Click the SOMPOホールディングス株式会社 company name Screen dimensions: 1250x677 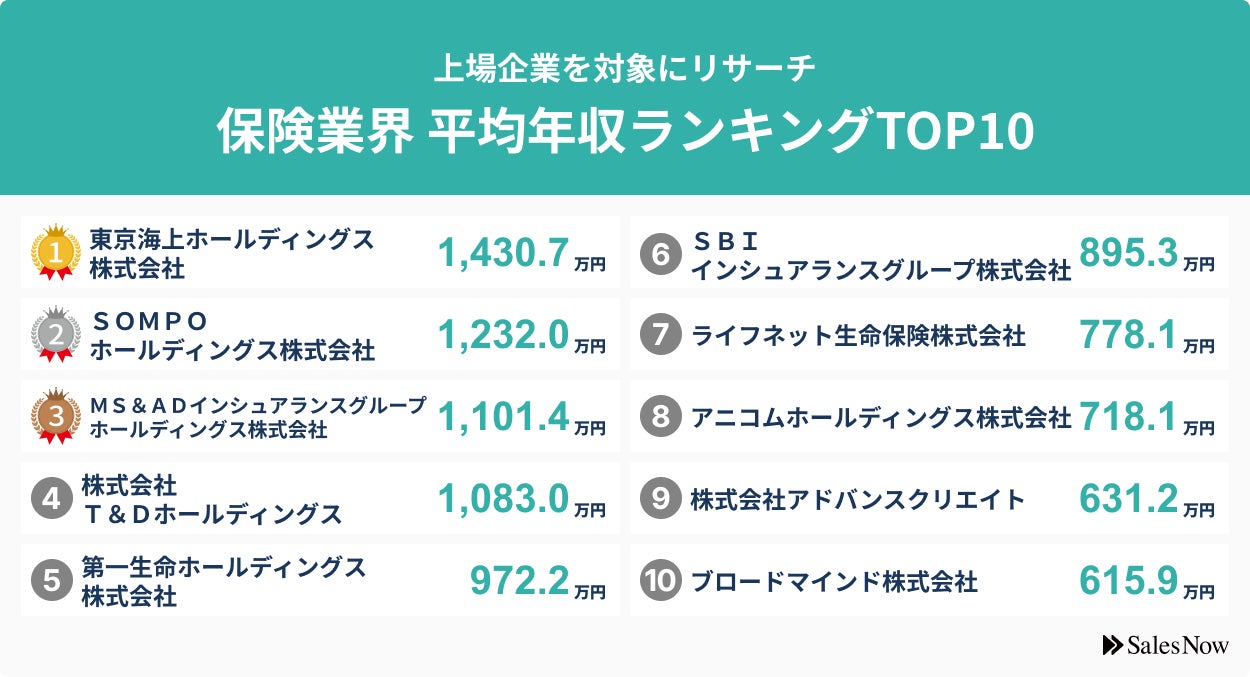point(232,335)
